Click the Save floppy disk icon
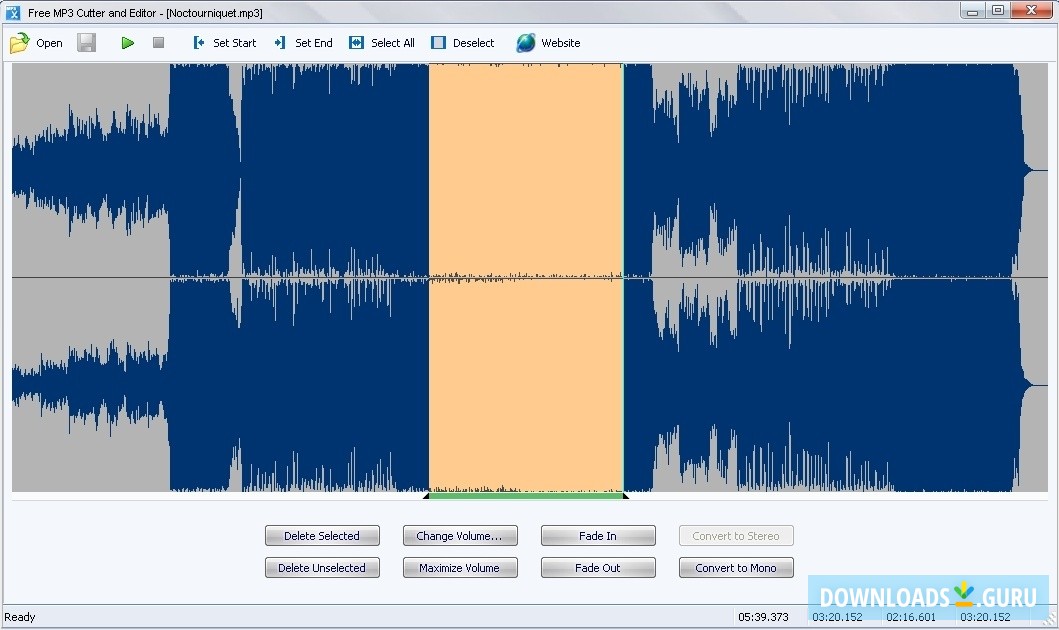This screenshot has width=1059, height=630. tap(87, 43)
